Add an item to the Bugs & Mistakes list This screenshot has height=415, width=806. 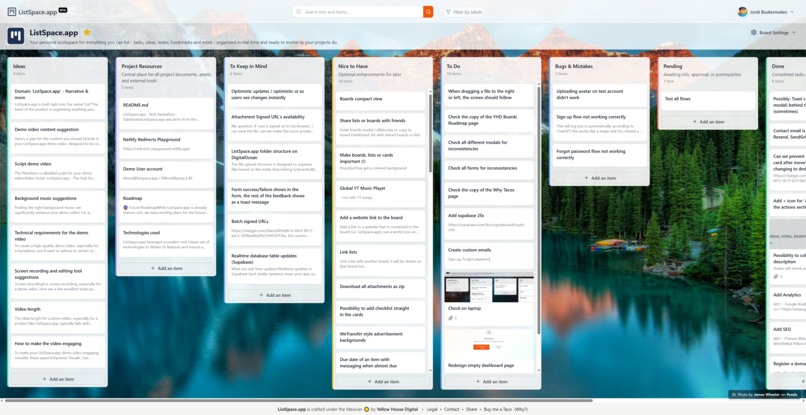pos(599,178)
